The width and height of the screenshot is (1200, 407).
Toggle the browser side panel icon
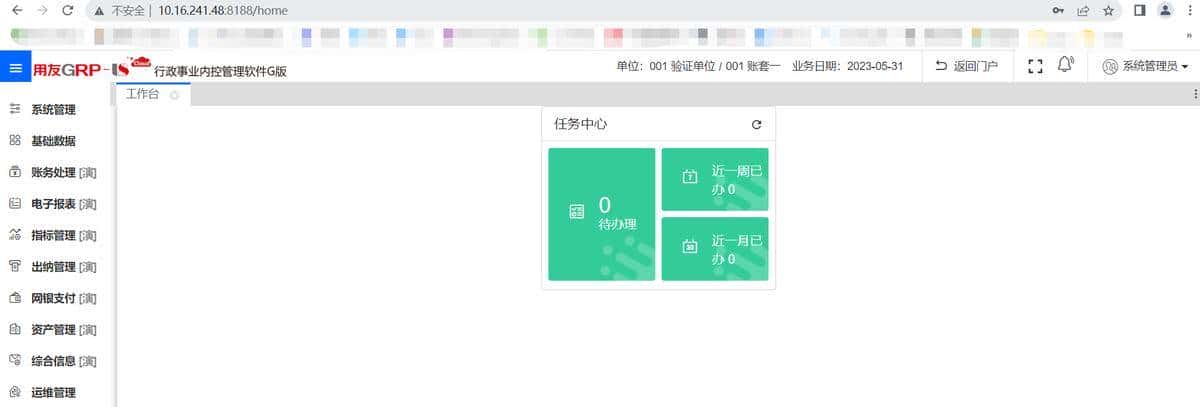[1139, 10]
